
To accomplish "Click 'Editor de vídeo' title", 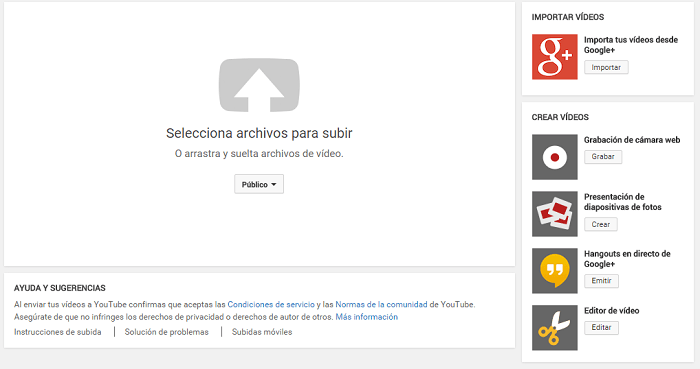I will point(612,311).
